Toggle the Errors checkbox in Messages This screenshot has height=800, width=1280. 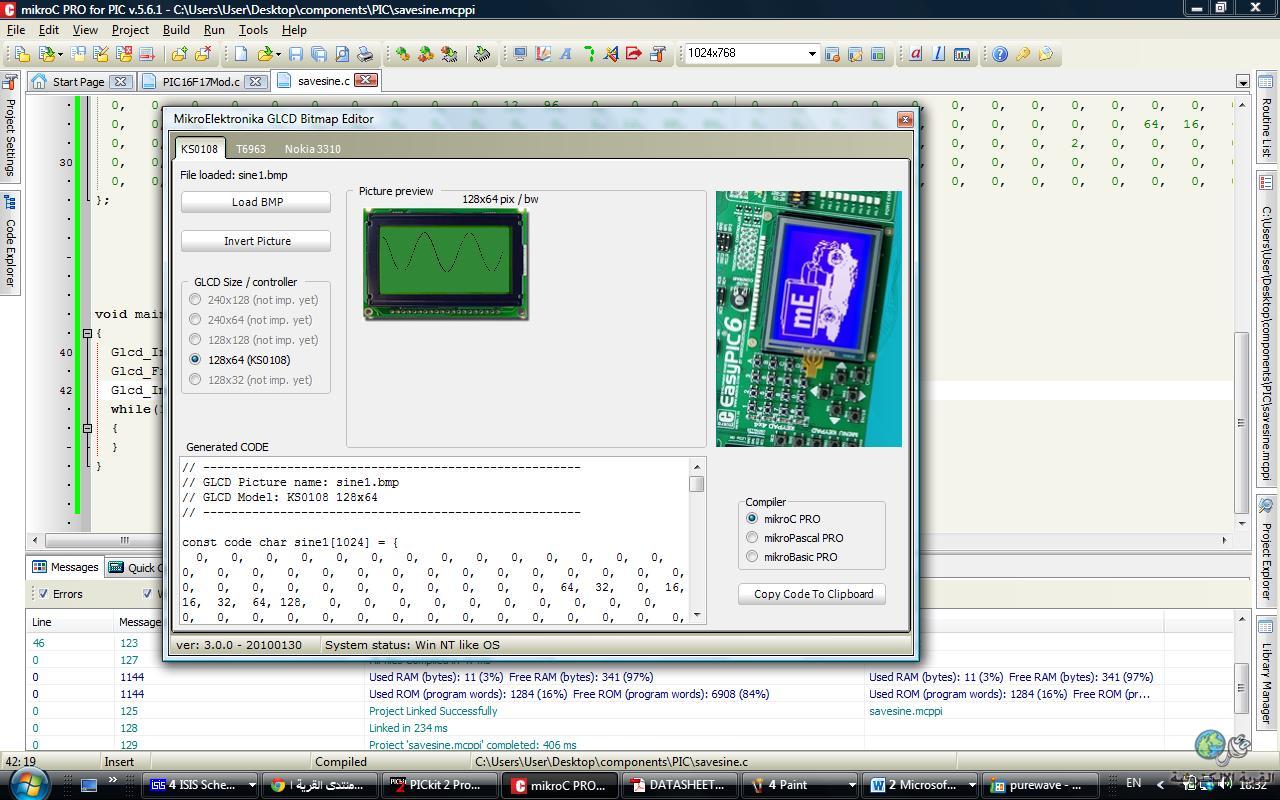(x=42, y=593)
